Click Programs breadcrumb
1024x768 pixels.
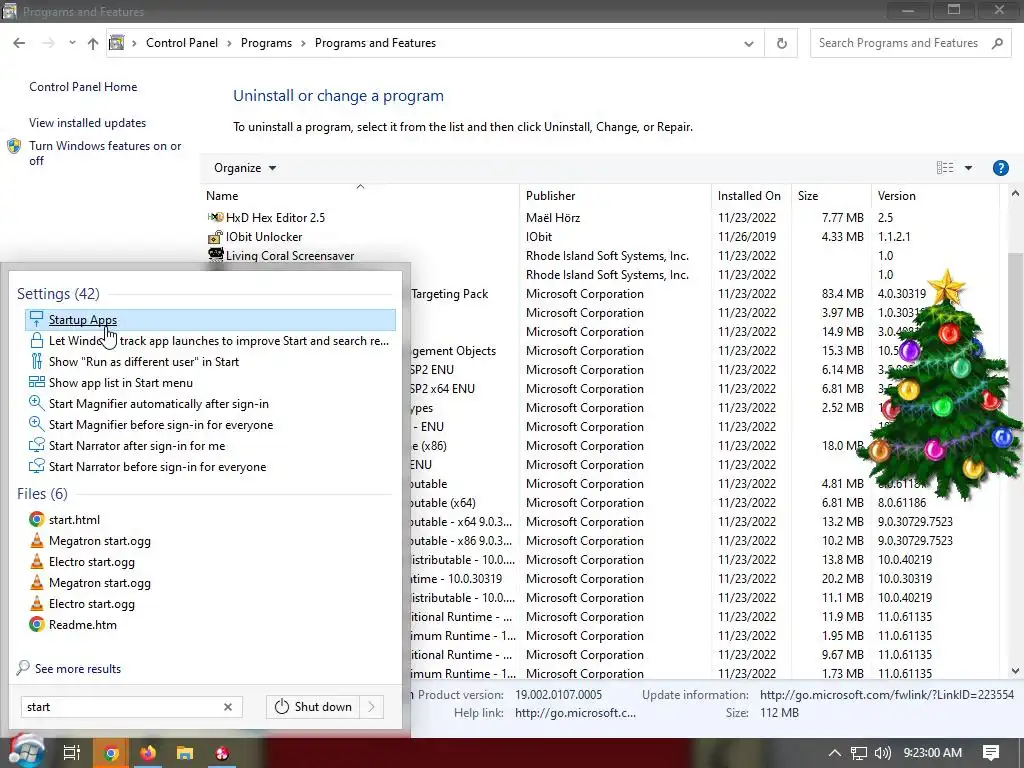[266, 43]
